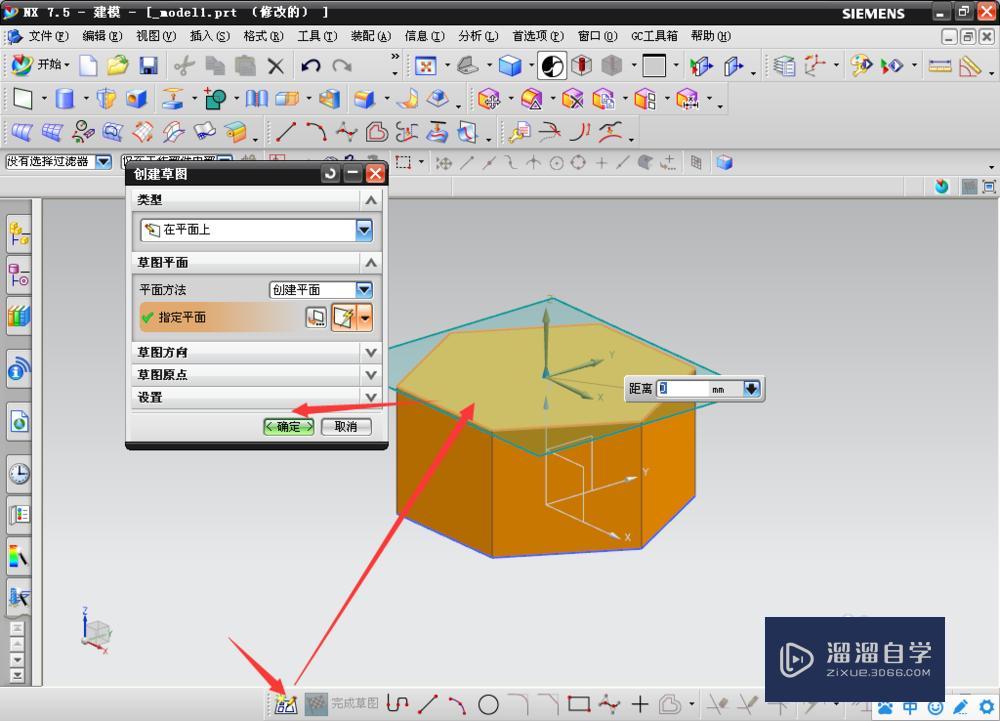Click the Arc tool in the curve toolbar
This screenshot has width=1000, height=721.
pos(316,132)
